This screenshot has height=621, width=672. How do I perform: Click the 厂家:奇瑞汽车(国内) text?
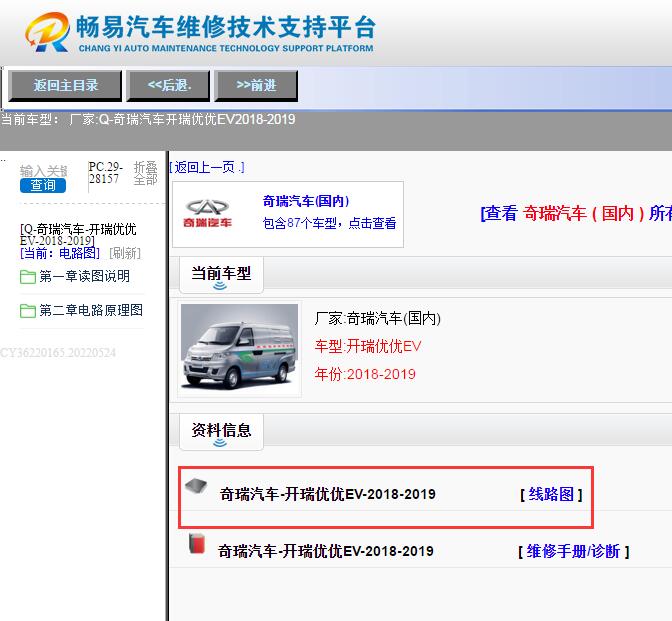(377, 318)
